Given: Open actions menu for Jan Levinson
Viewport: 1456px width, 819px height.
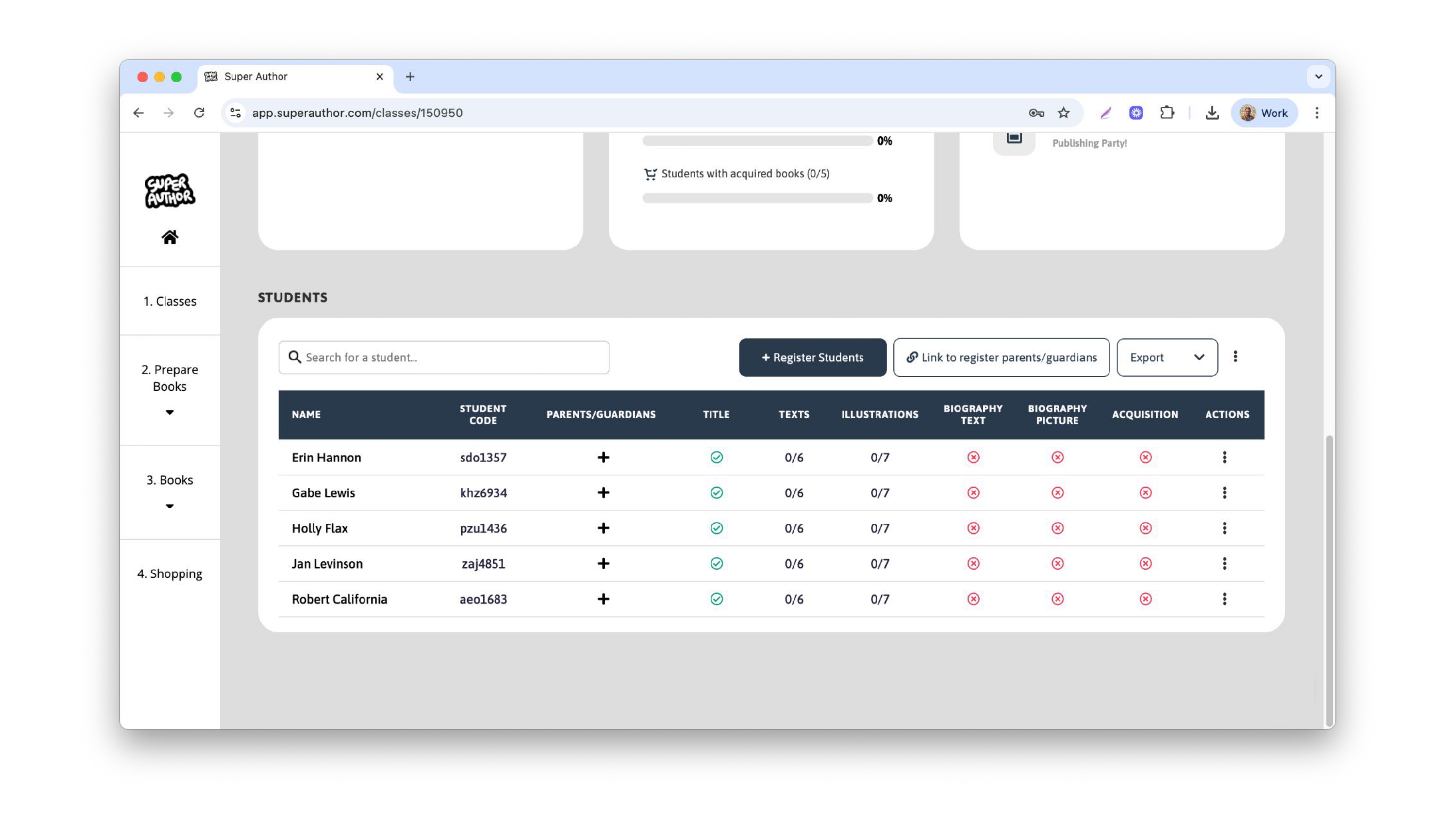Looking at the screenshot, I should coord(1224,563).
